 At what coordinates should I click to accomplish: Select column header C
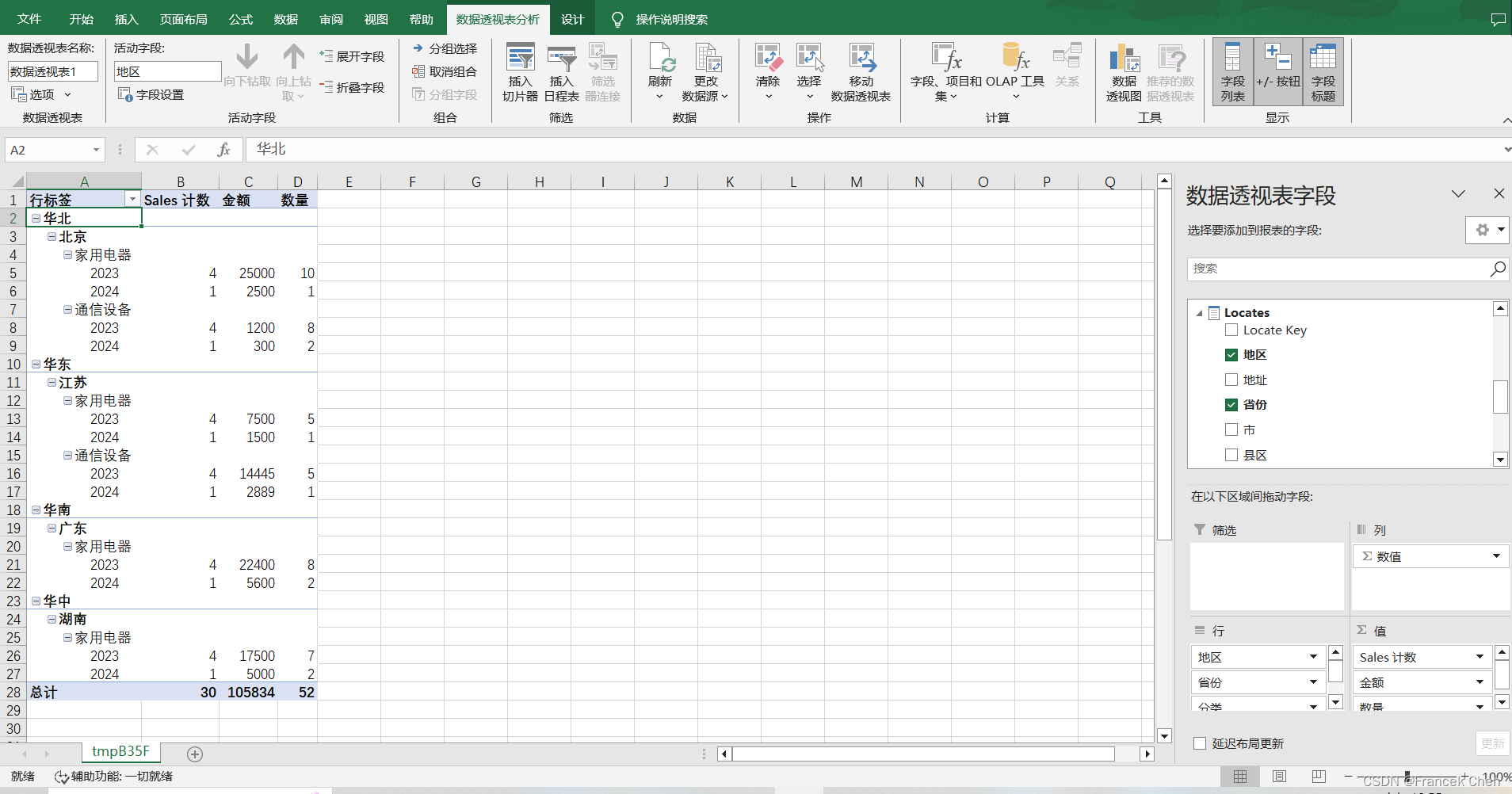tap(248, 181)
